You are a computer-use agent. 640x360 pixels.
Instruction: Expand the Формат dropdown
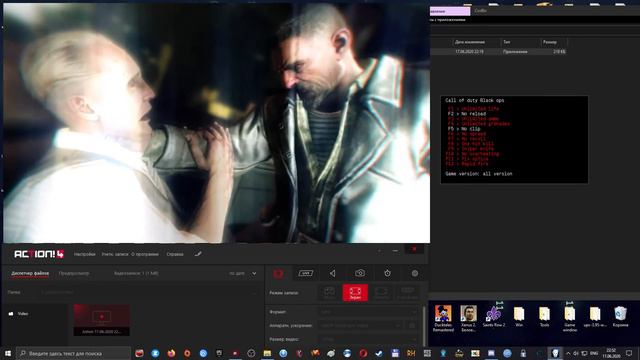[x=368, y=312]
